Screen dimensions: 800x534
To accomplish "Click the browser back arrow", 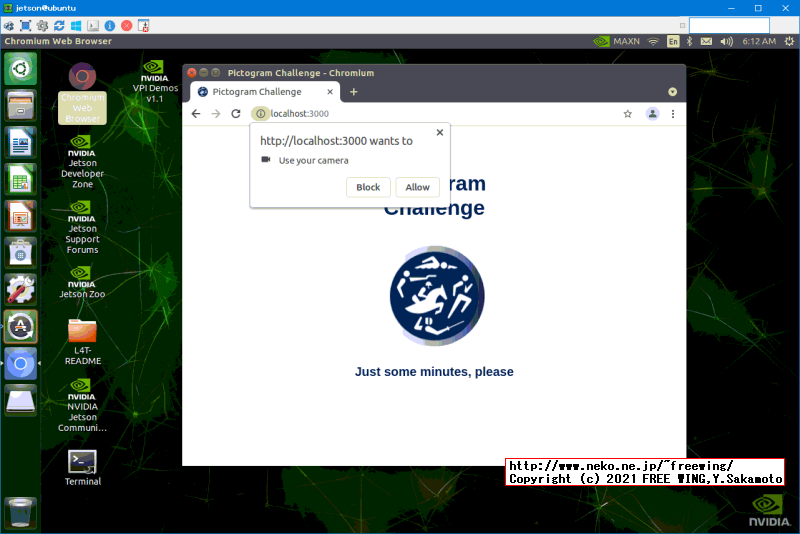I will pyautogui.click(x=196, y=114).
